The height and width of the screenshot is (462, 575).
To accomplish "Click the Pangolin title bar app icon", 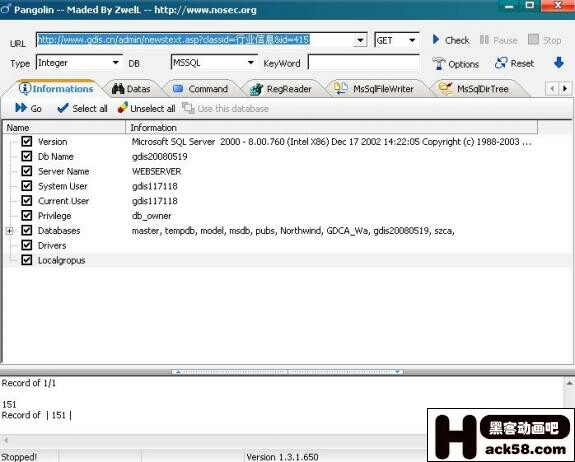I will pos(5,9).
